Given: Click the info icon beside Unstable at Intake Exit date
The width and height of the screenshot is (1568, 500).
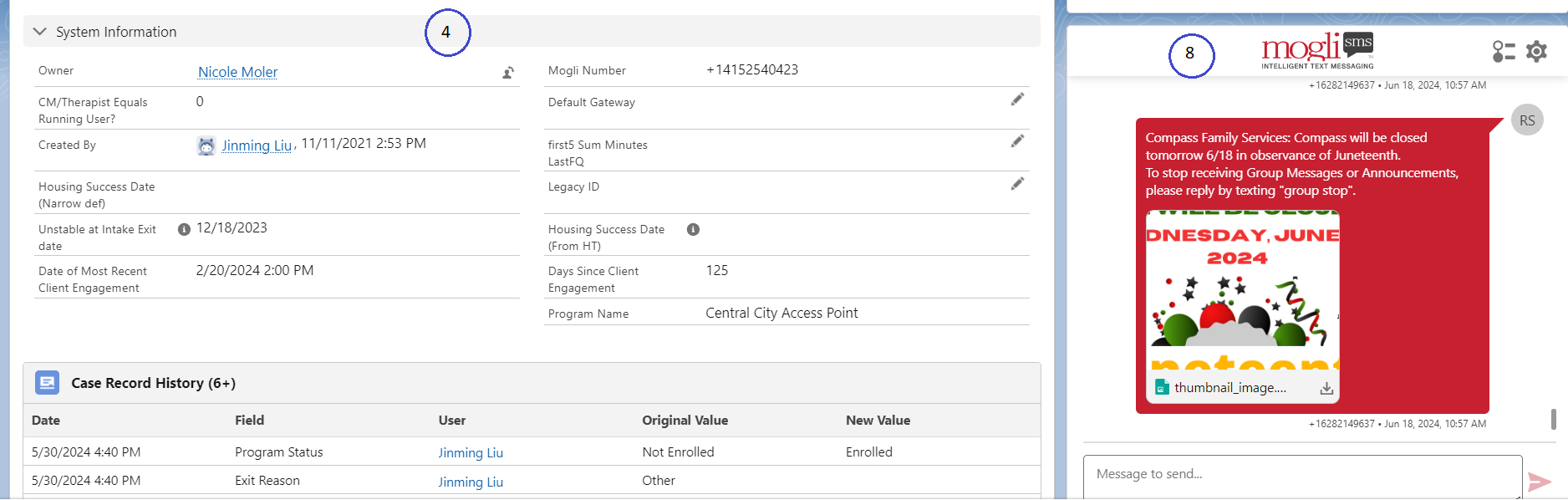Looking at the screenshot, I should (x=184, y=228).
